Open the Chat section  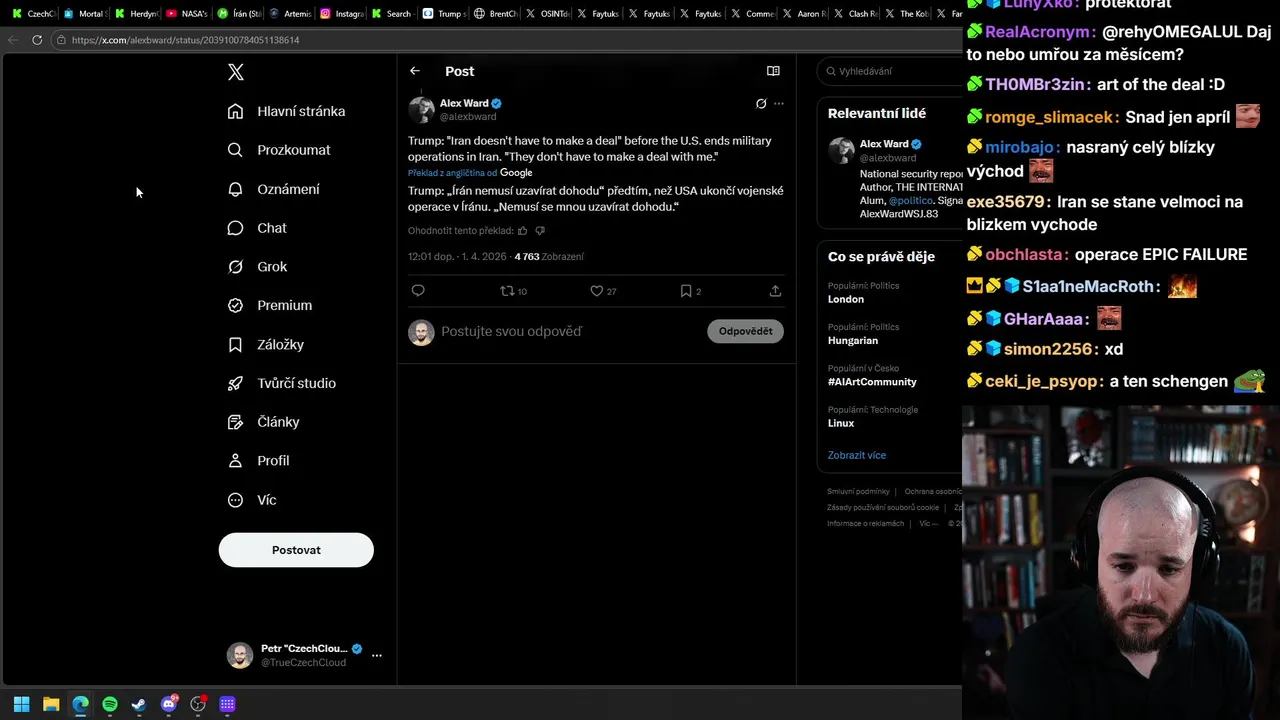(257, 228)
